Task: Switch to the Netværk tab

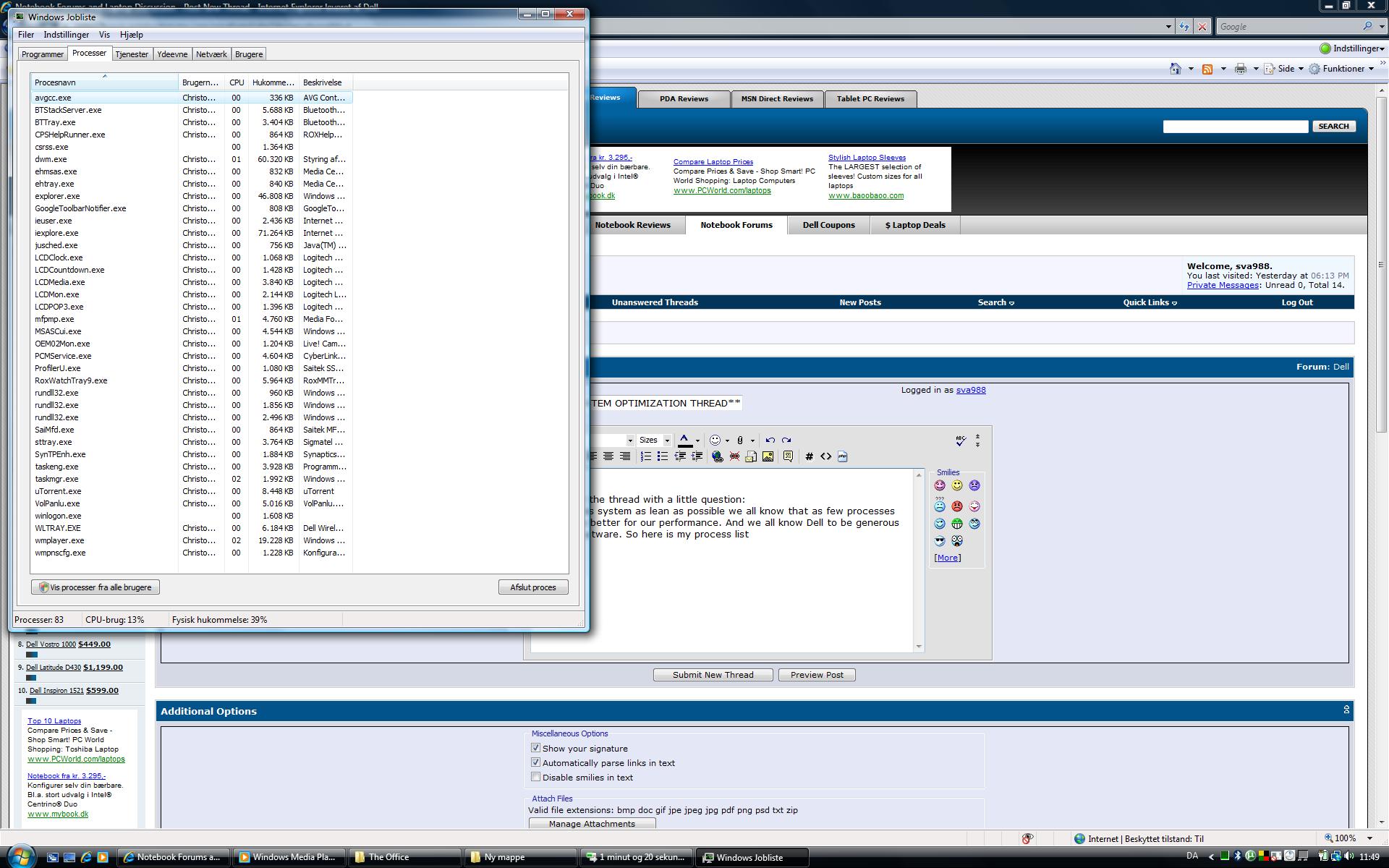Action: pyautogui.click(x=211, y=54)
